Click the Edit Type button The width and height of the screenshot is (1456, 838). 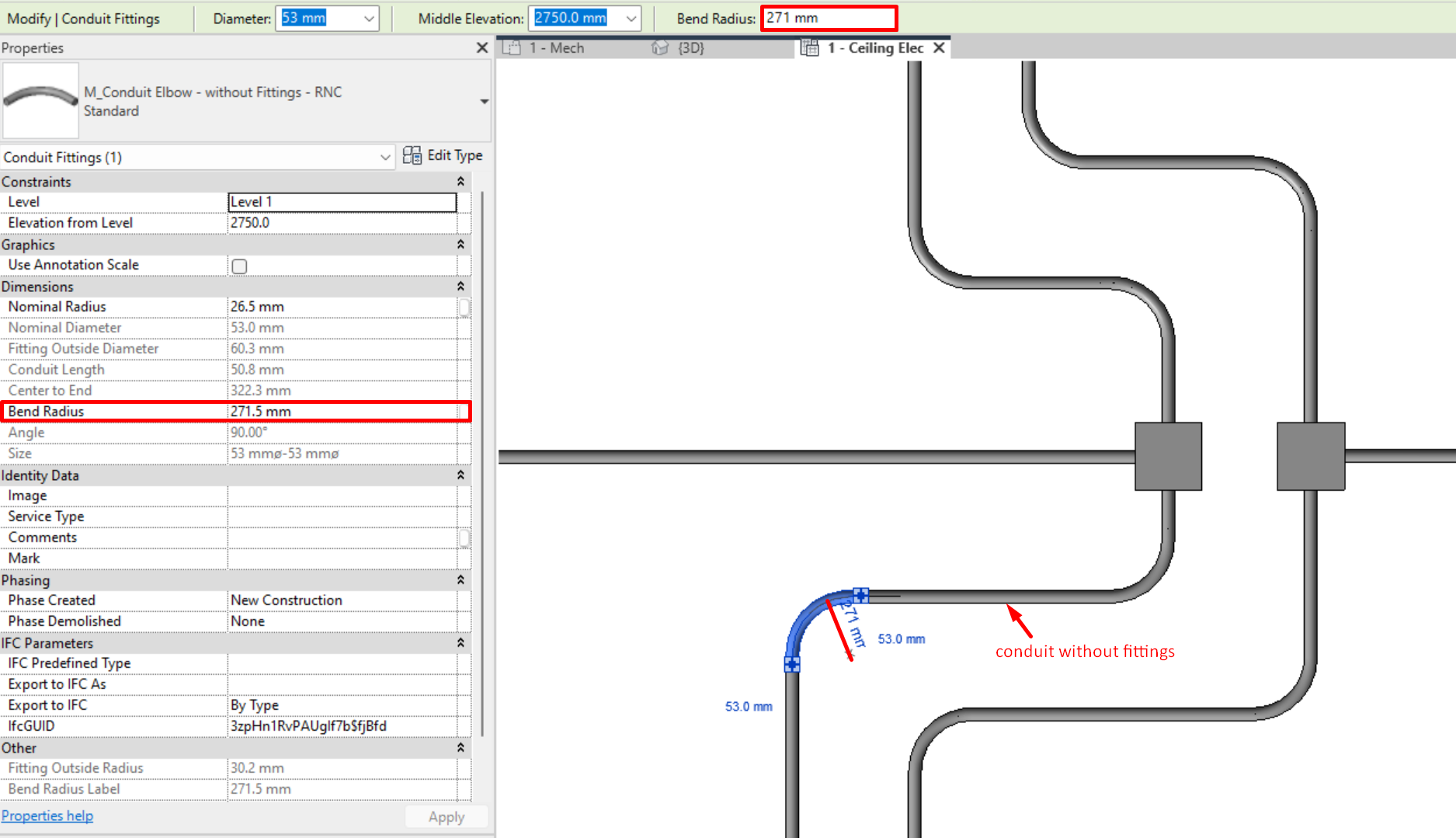tap(443, 155)
